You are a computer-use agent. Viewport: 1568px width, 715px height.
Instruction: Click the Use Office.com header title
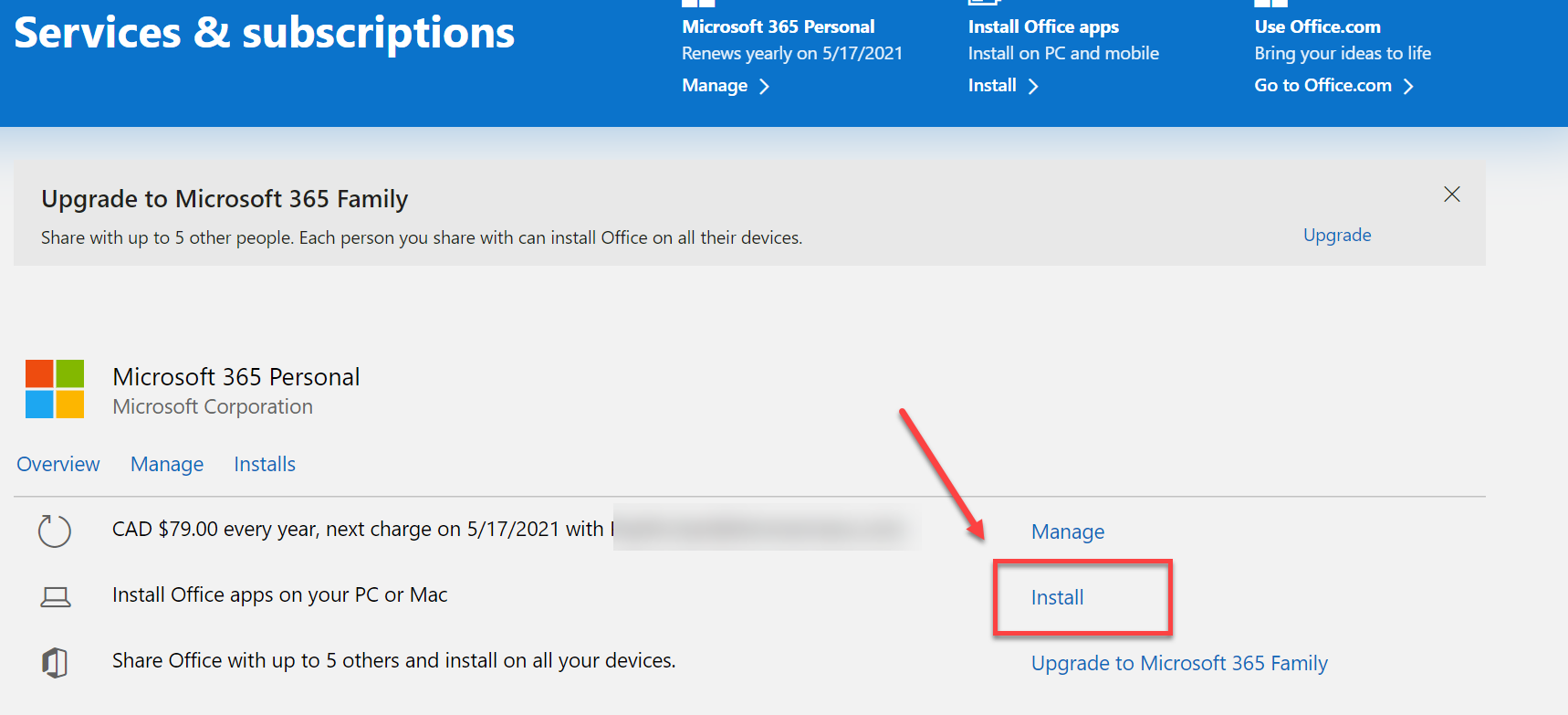(x=1317, y=26)
